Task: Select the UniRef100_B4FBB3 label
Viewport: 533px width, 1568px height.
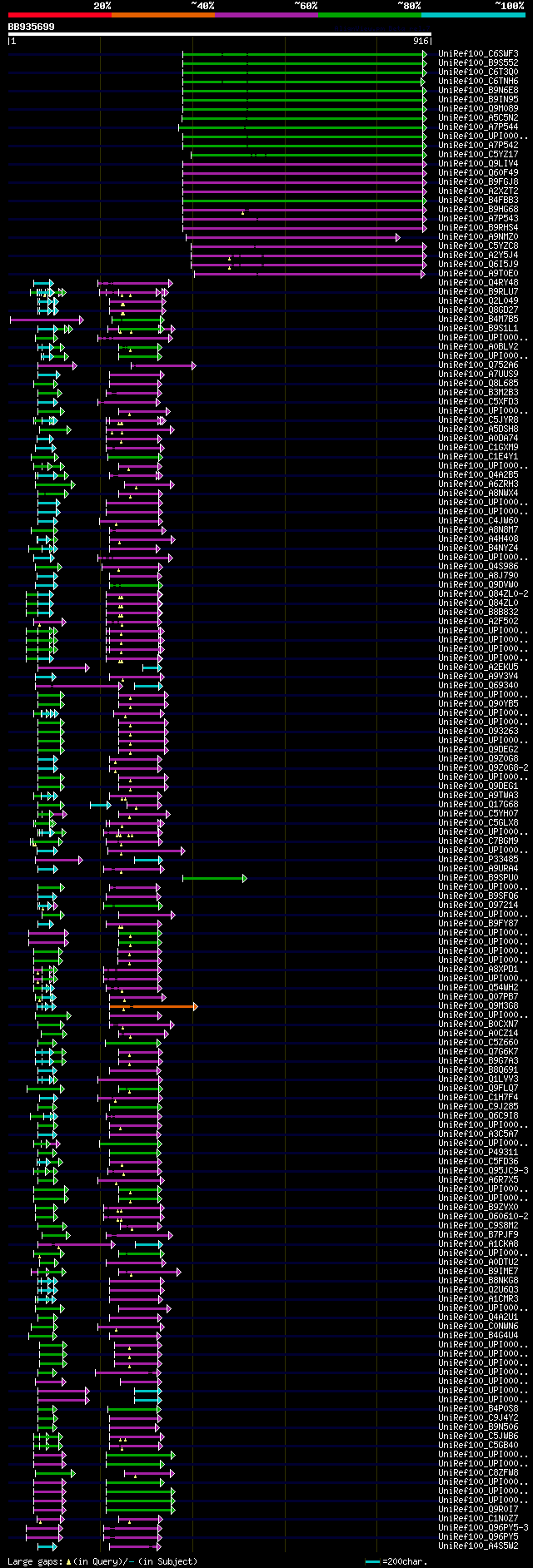Action: pyautogui.click(x=478, y=200)
